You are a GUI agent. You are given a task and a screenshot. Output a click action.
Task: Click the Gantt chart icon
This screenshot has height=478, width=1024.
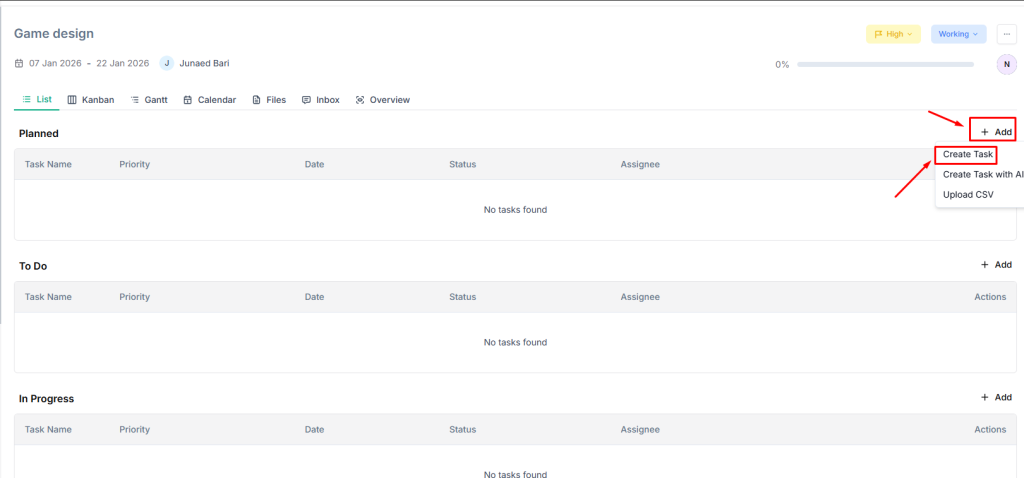pos(135,100)
